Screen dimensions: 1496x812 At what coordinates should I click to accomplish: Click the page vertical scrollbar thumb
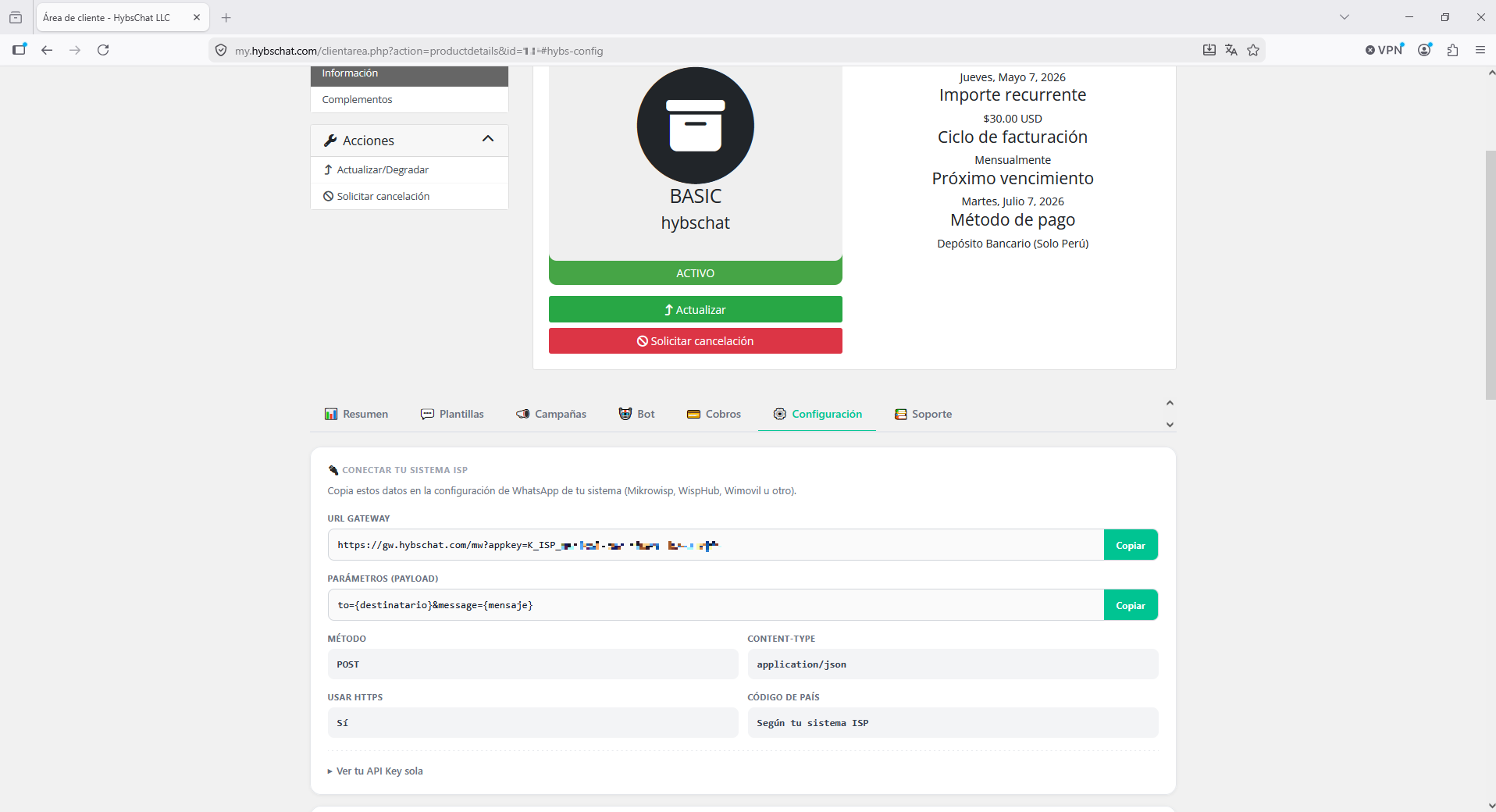[x=1491, y=275]
